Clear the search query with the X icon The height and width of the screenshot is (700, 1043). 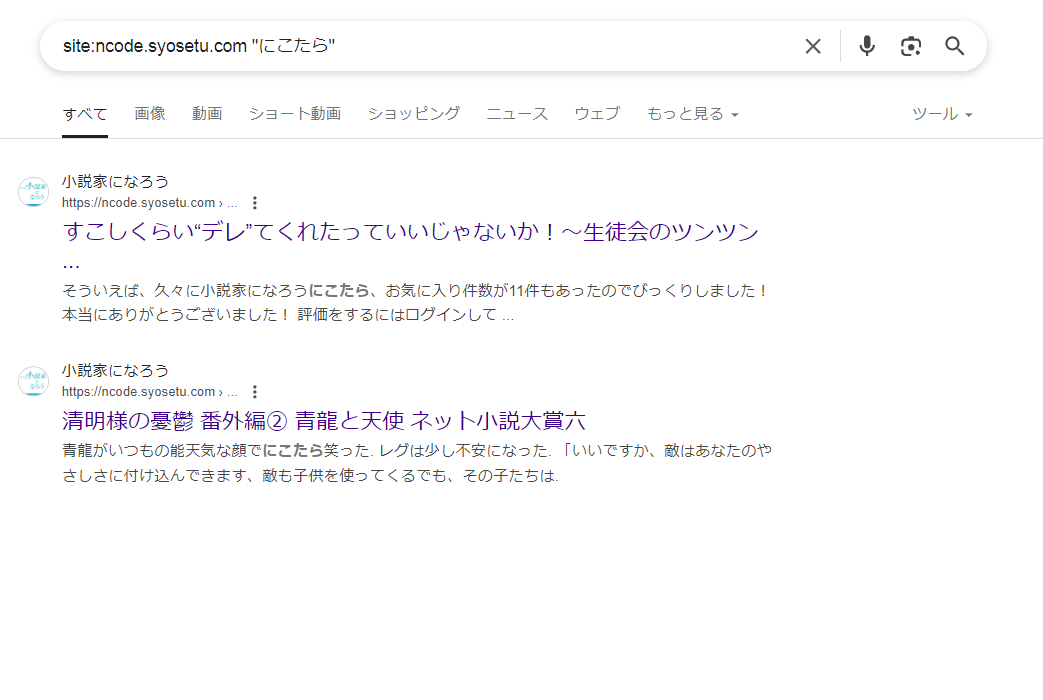click(x=813, y=47)
